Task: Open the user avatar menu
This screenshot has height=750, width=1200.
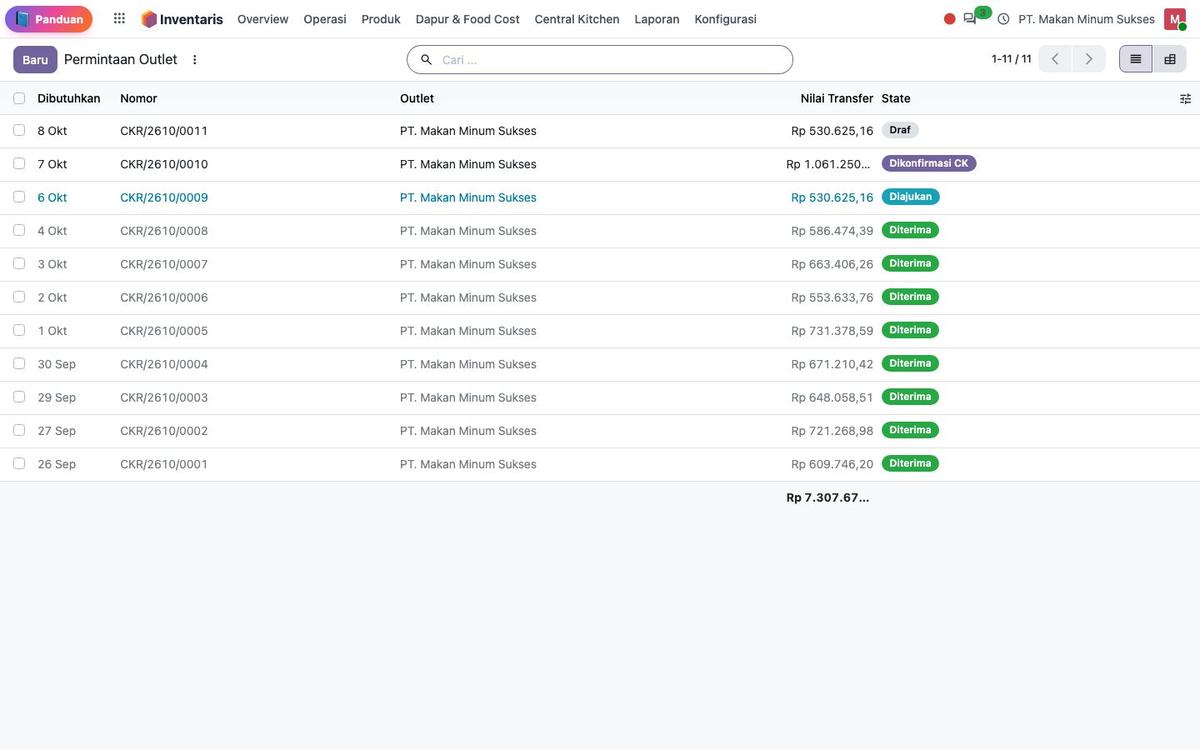Action: pyautogui.click(x=1175, y=19)
